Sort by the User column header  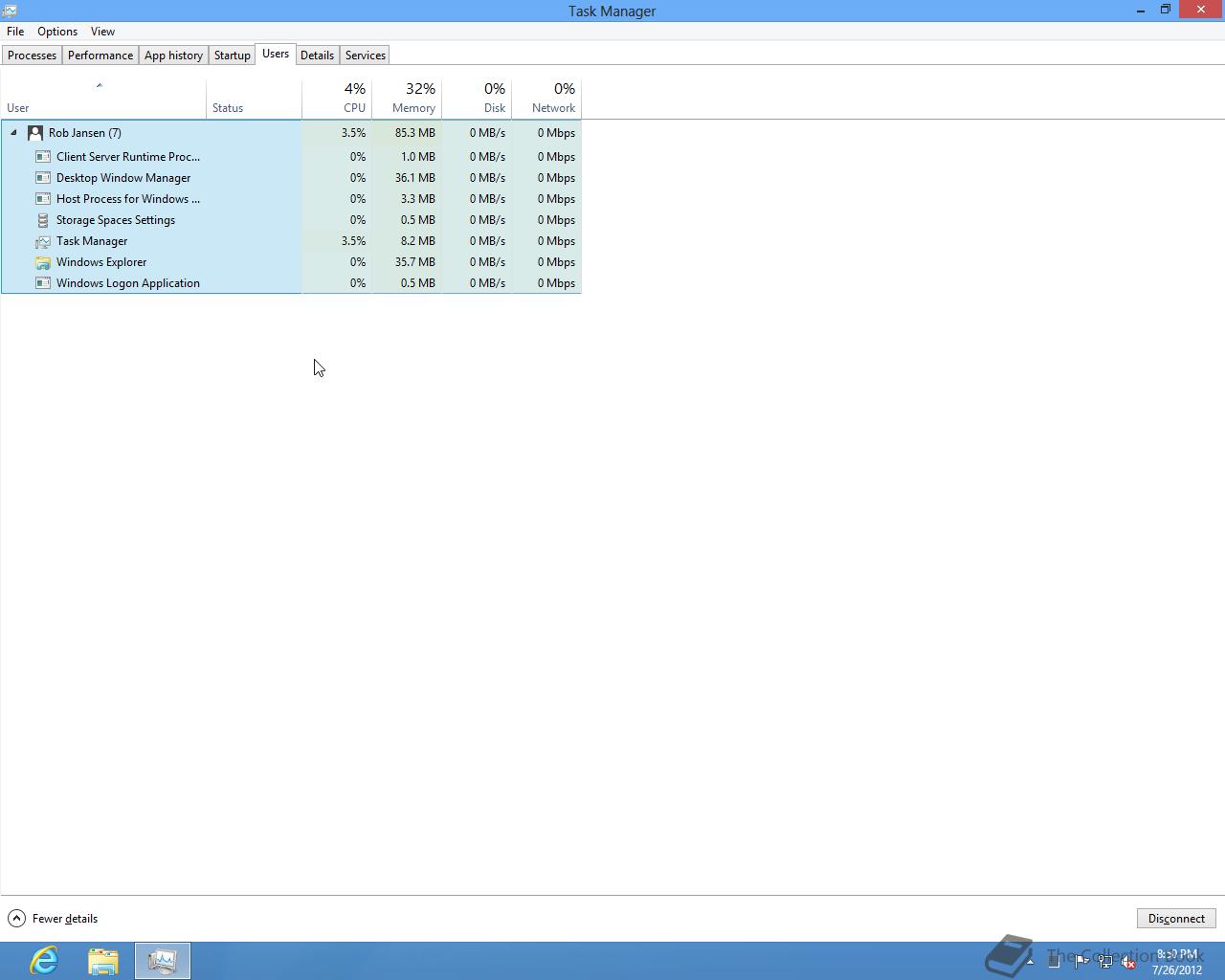pos(103,100)
